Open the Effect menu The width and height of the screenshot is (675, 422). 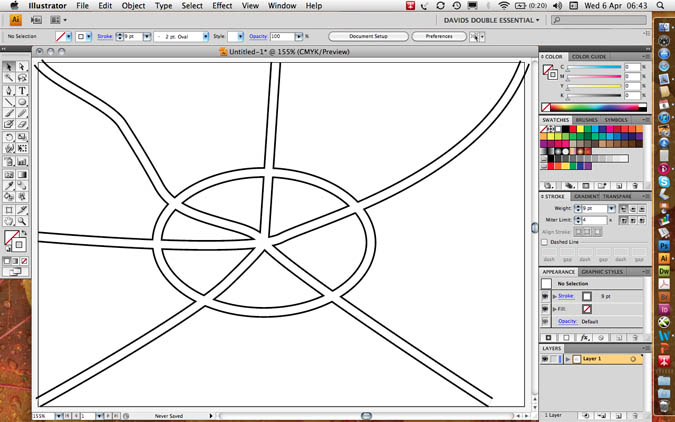click(222, 6)
